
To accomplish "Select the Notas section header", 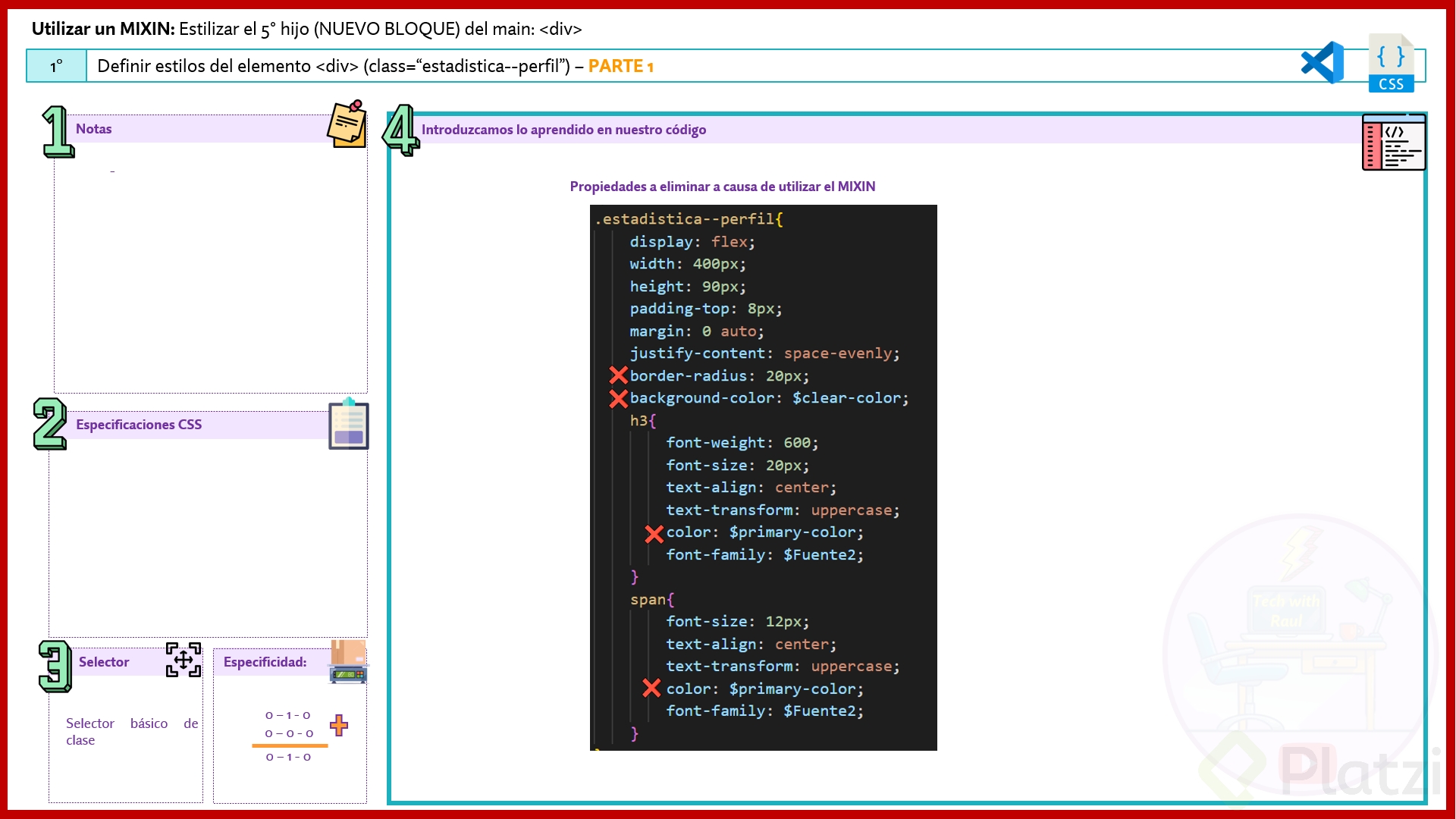I will click(94, 129).
